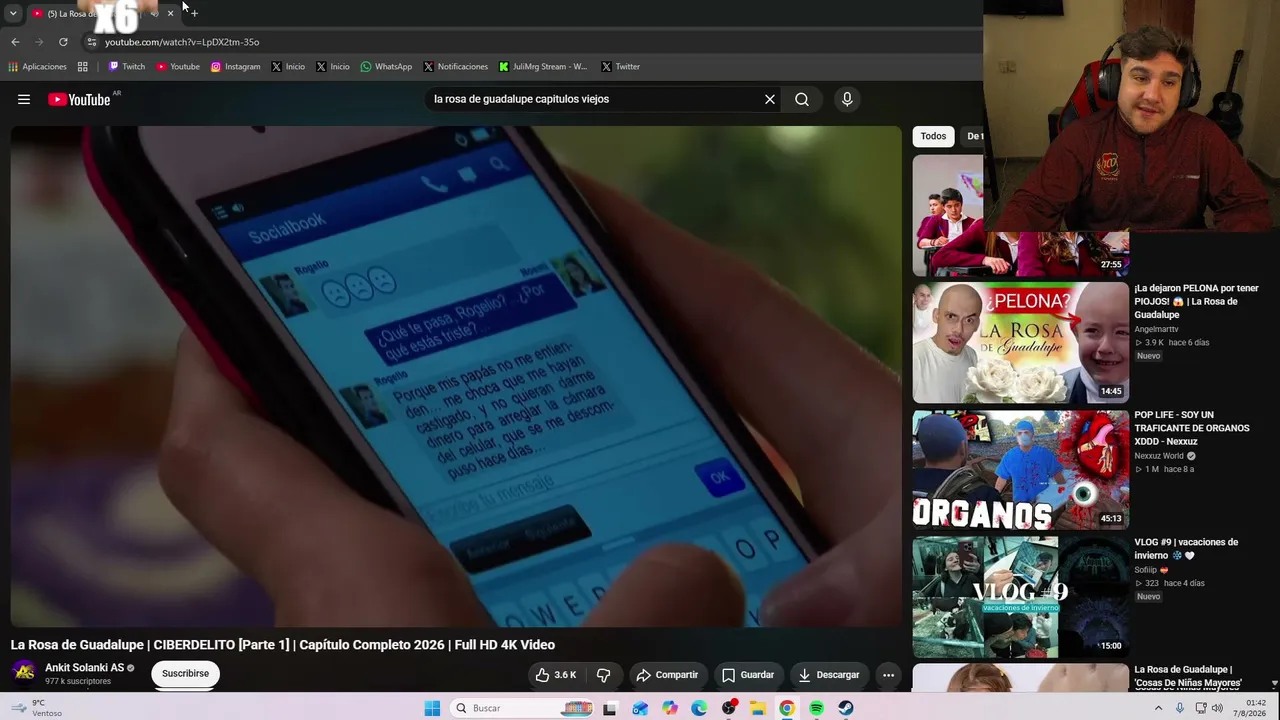Screen dimensions: 1280x720
Task: Like the video with 3.6 K likes
Action: pyautogui.click(x=556, y=675)
